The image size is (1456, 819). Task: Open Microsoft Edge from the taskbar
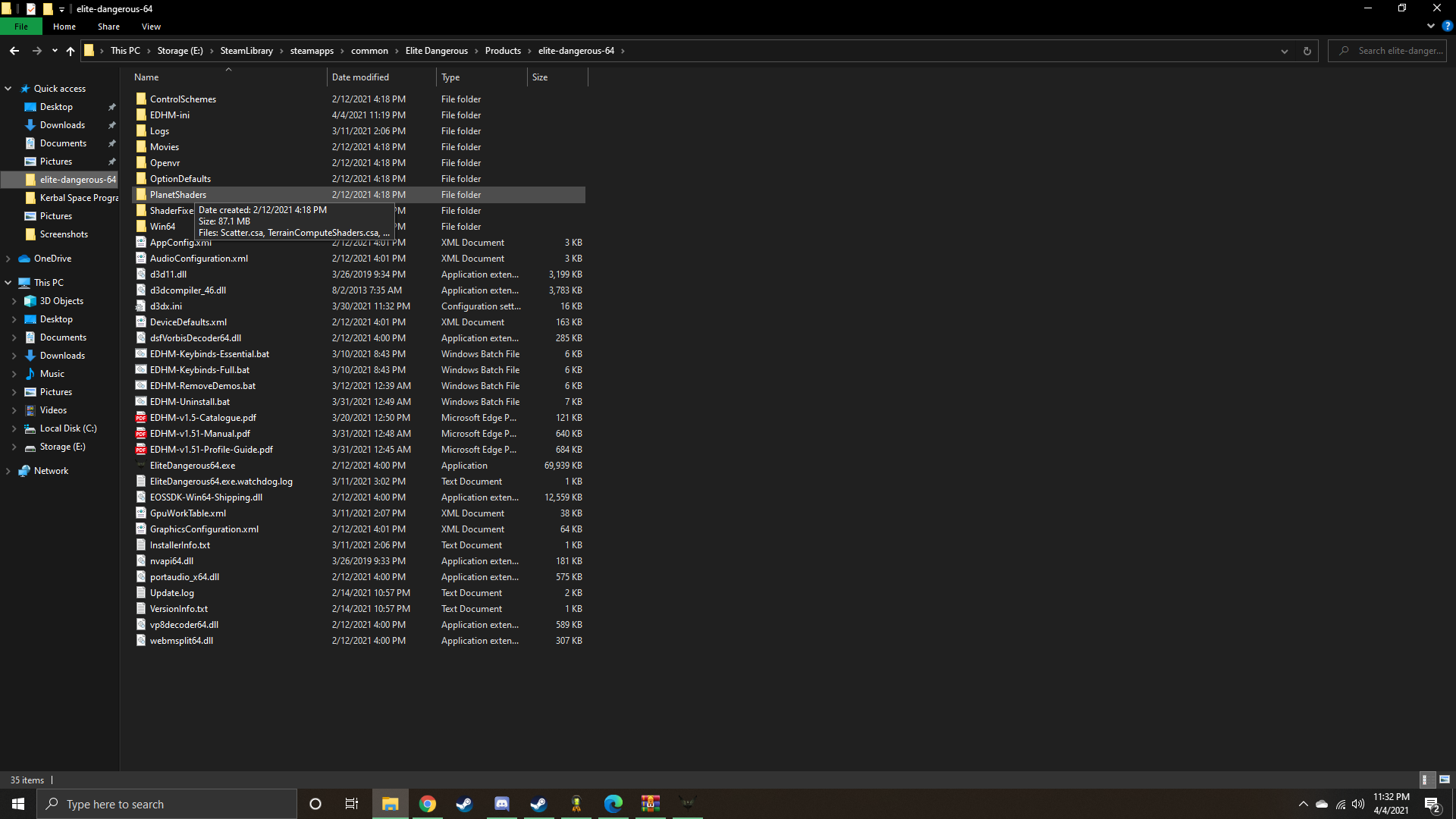613,804
